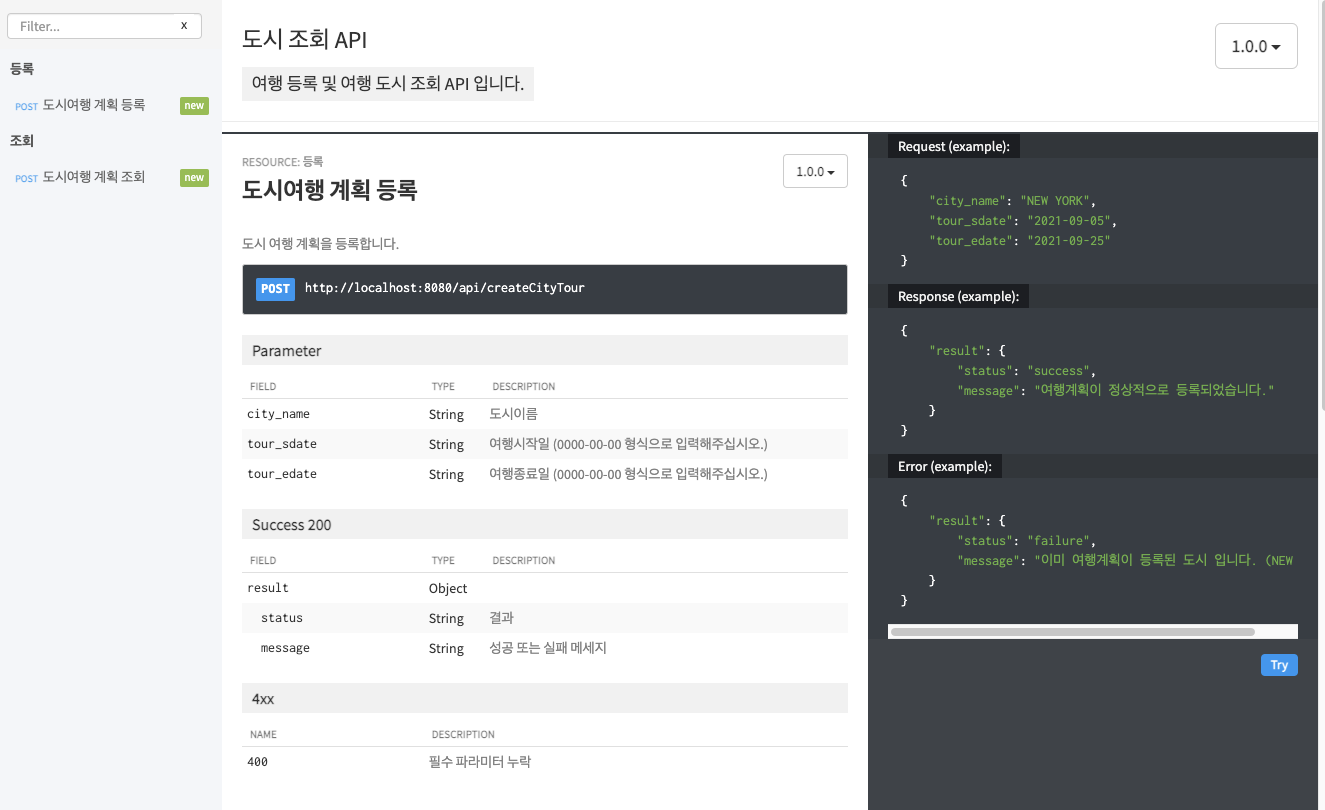Click the tour_edate parameter field
Screen dimensions: 1325x810
pyautogui.click(x=282, y=474)
